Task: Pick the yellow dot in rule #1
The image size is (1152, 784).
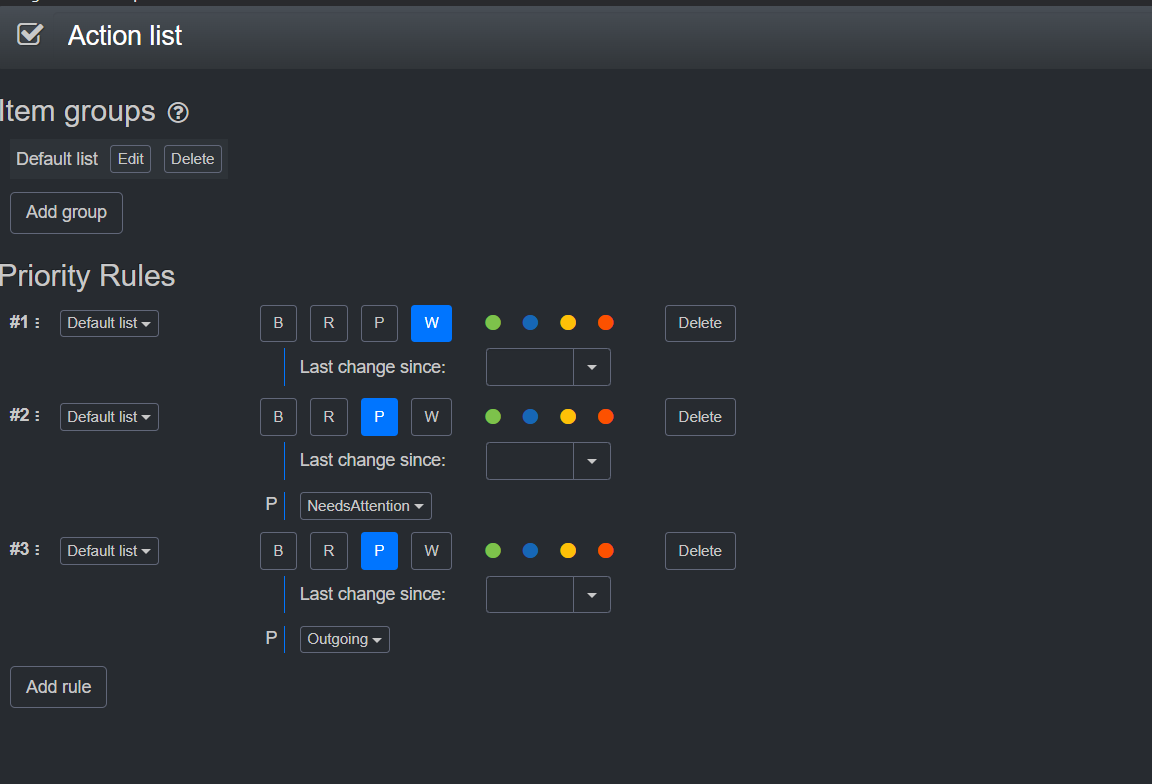Action: [x=568, y=323]
